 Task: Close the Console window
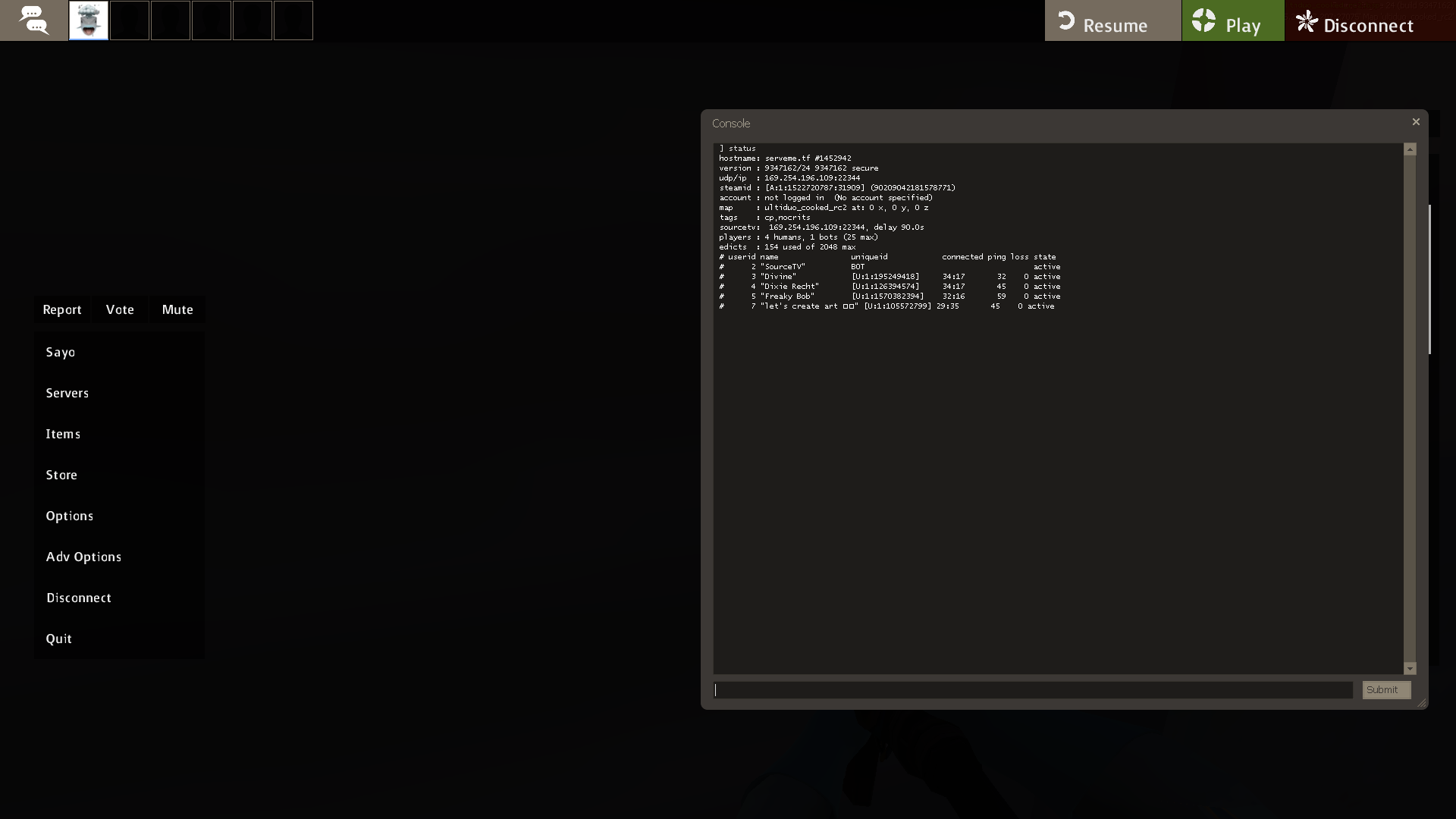click(1415, 122)
